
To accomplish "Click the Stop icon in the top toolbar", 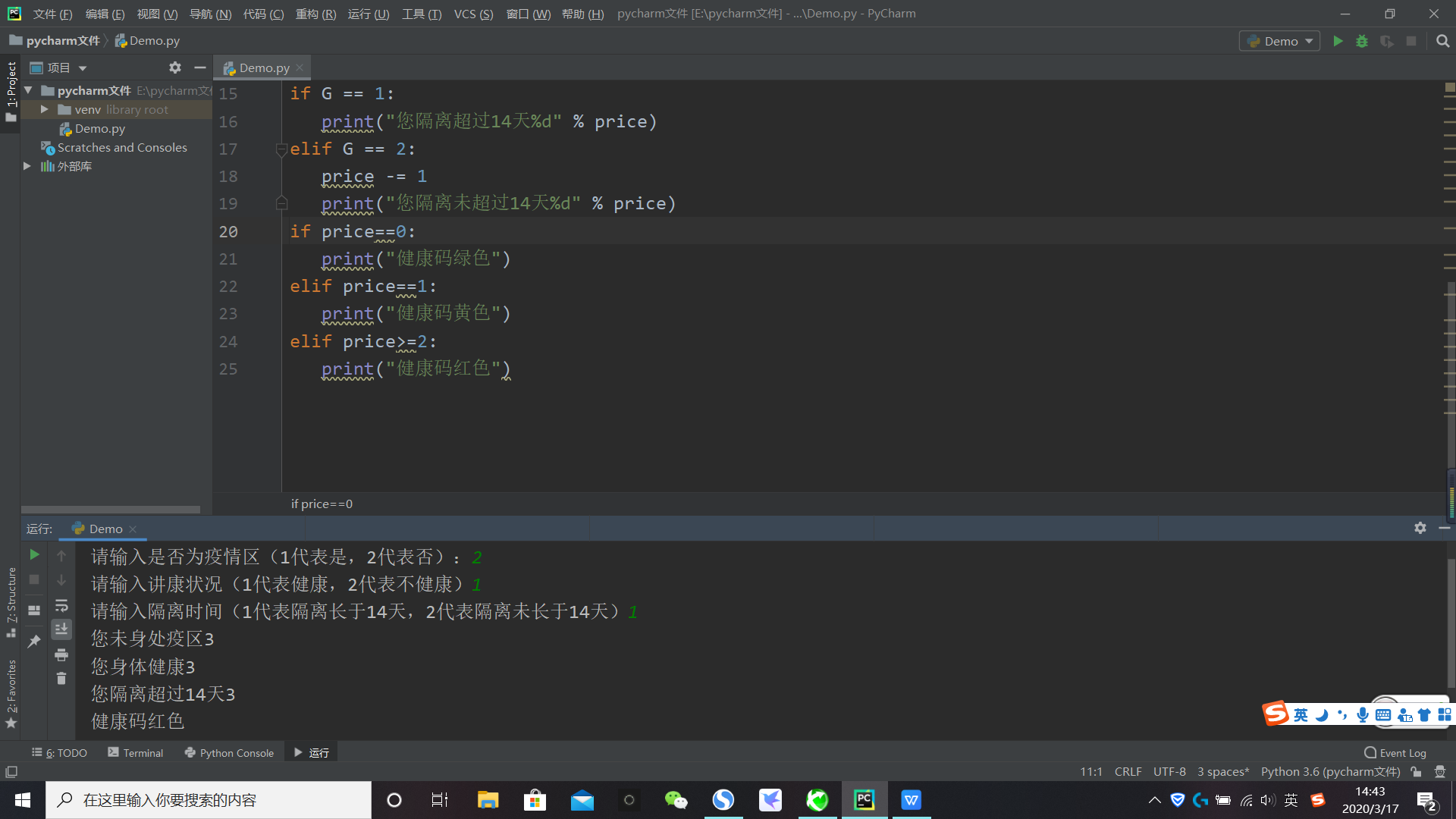I will (1411, 41).
